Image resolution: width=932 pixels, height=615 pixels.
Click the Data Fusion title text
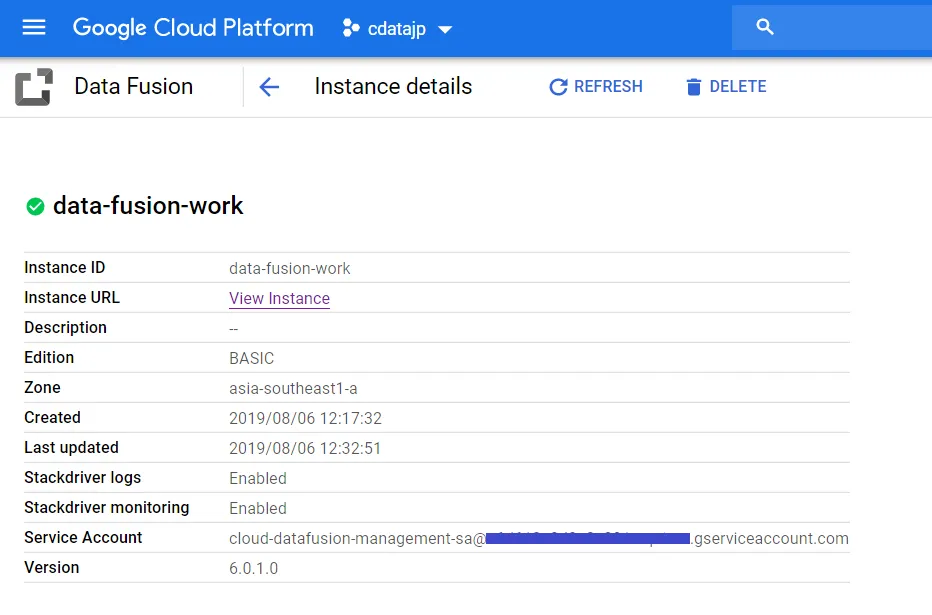(x=133, y=87)
